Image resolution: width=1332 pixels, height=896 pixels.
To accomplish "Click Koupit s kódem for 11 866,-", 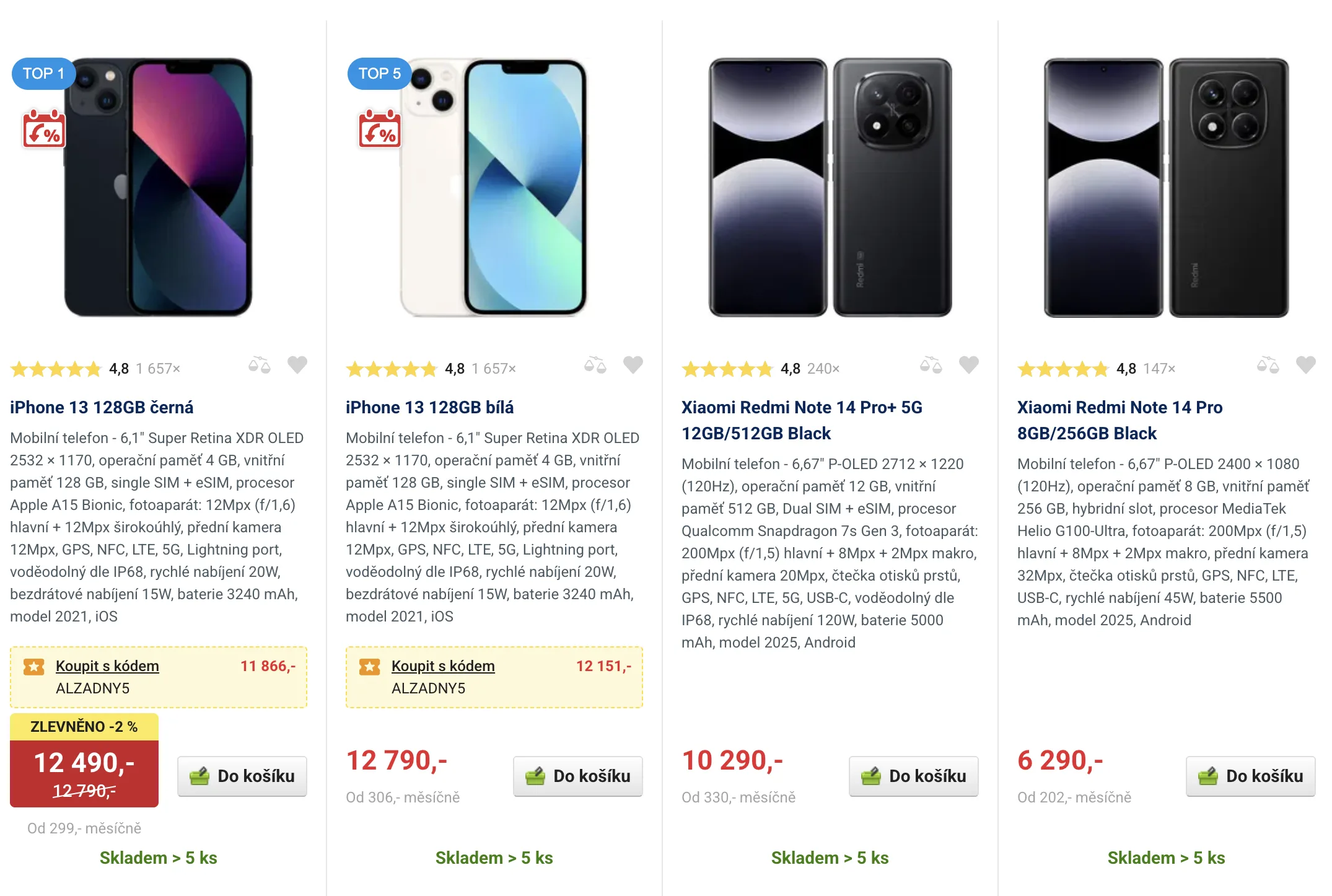I will (x=107, y=666).
